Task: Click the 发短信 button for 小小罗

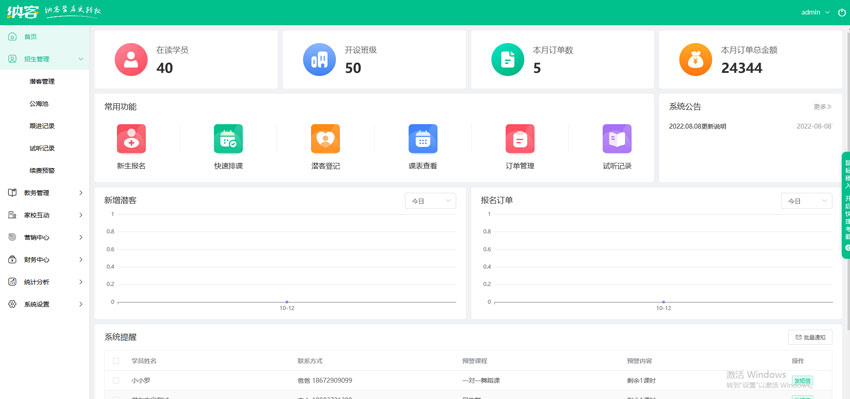Action: (802, 381)
